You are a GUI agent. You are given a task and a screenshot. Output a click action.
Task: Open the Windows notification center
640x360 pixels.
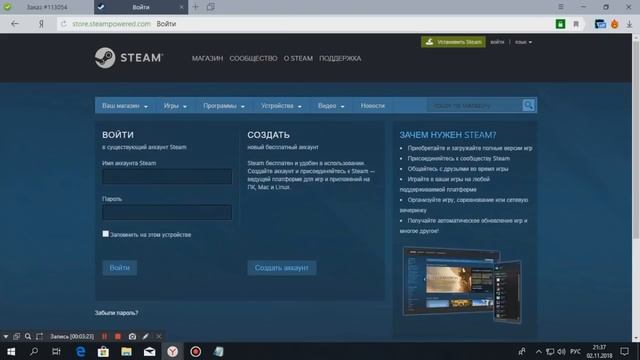coord(624,351)
